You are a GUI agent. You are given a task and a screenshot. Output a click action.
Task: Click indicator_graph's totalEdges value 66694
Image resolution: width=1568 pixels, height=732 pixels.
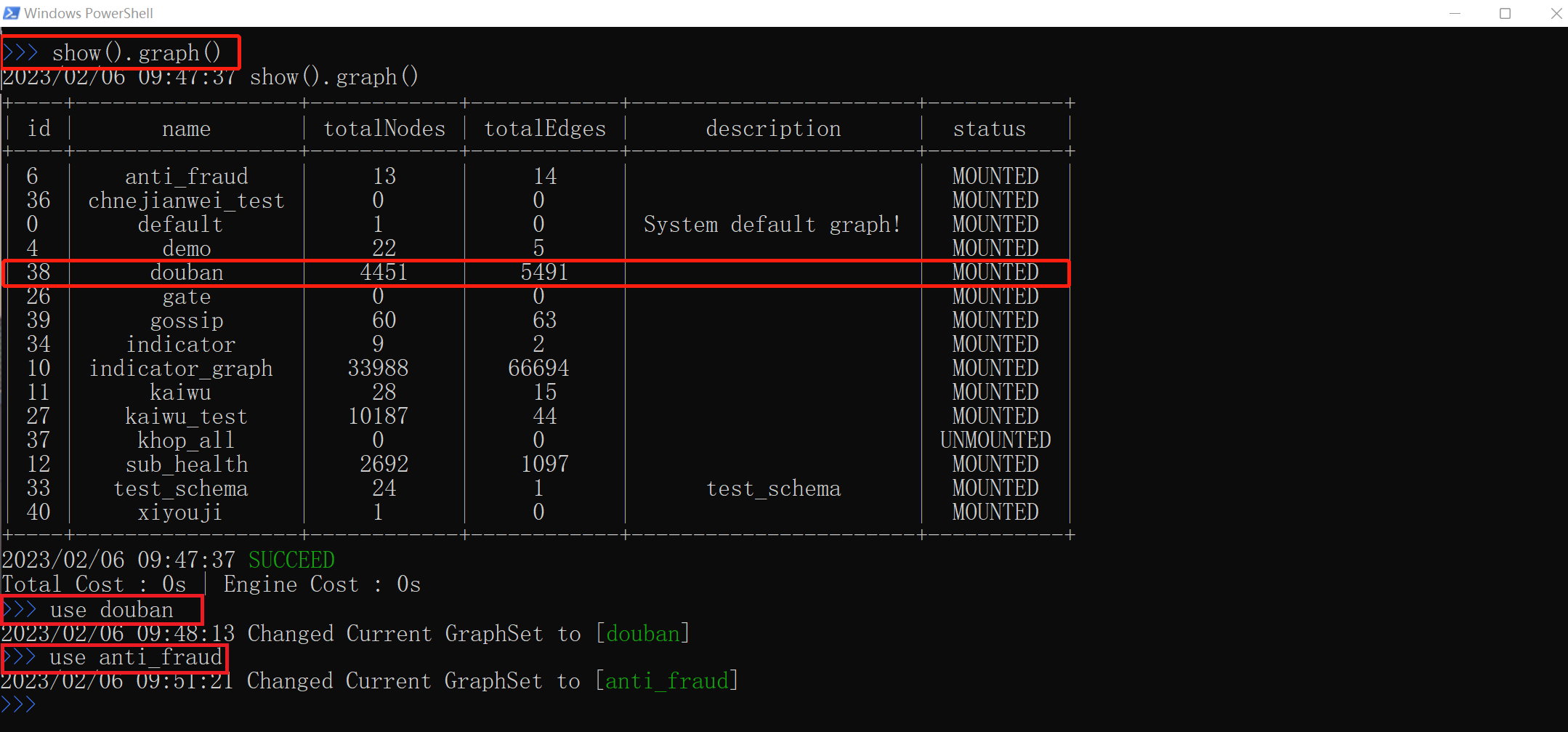click(x=538, y=368)
